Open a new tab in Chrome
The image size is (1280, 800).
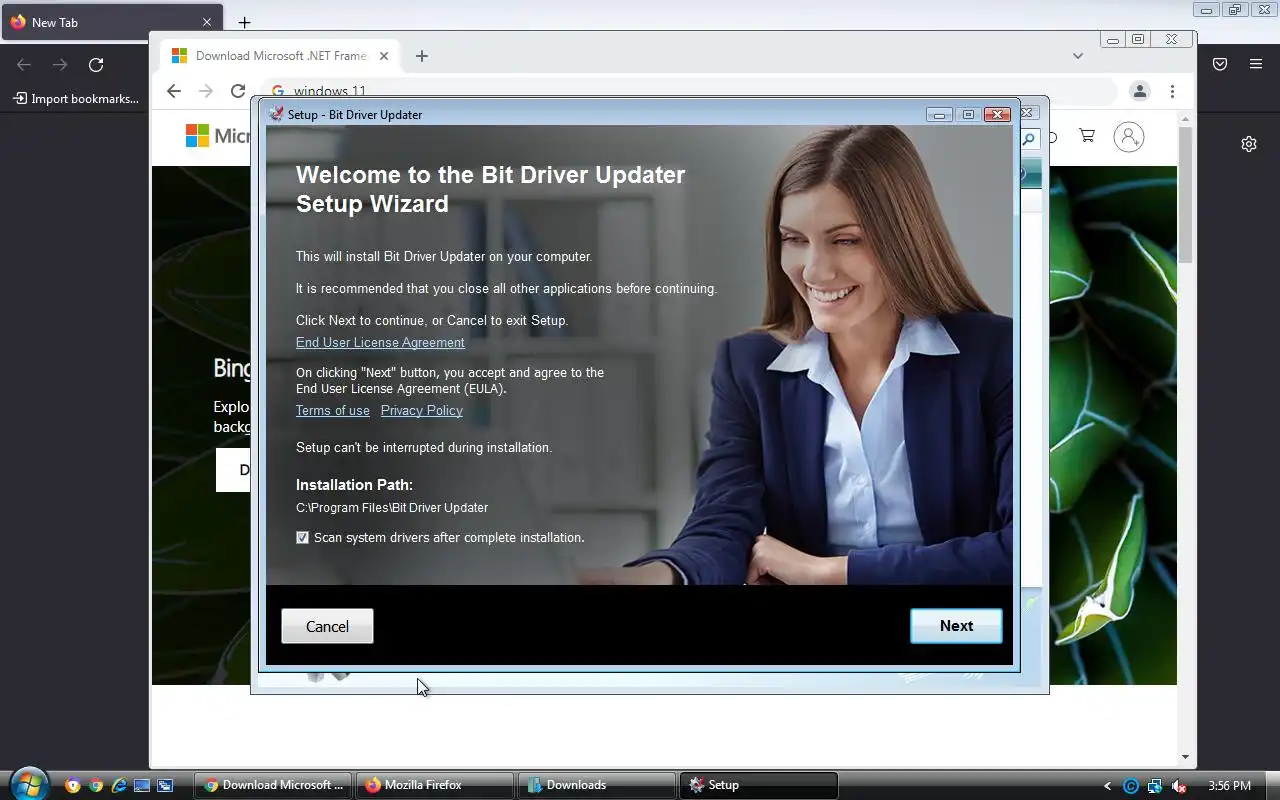(422, 56)
